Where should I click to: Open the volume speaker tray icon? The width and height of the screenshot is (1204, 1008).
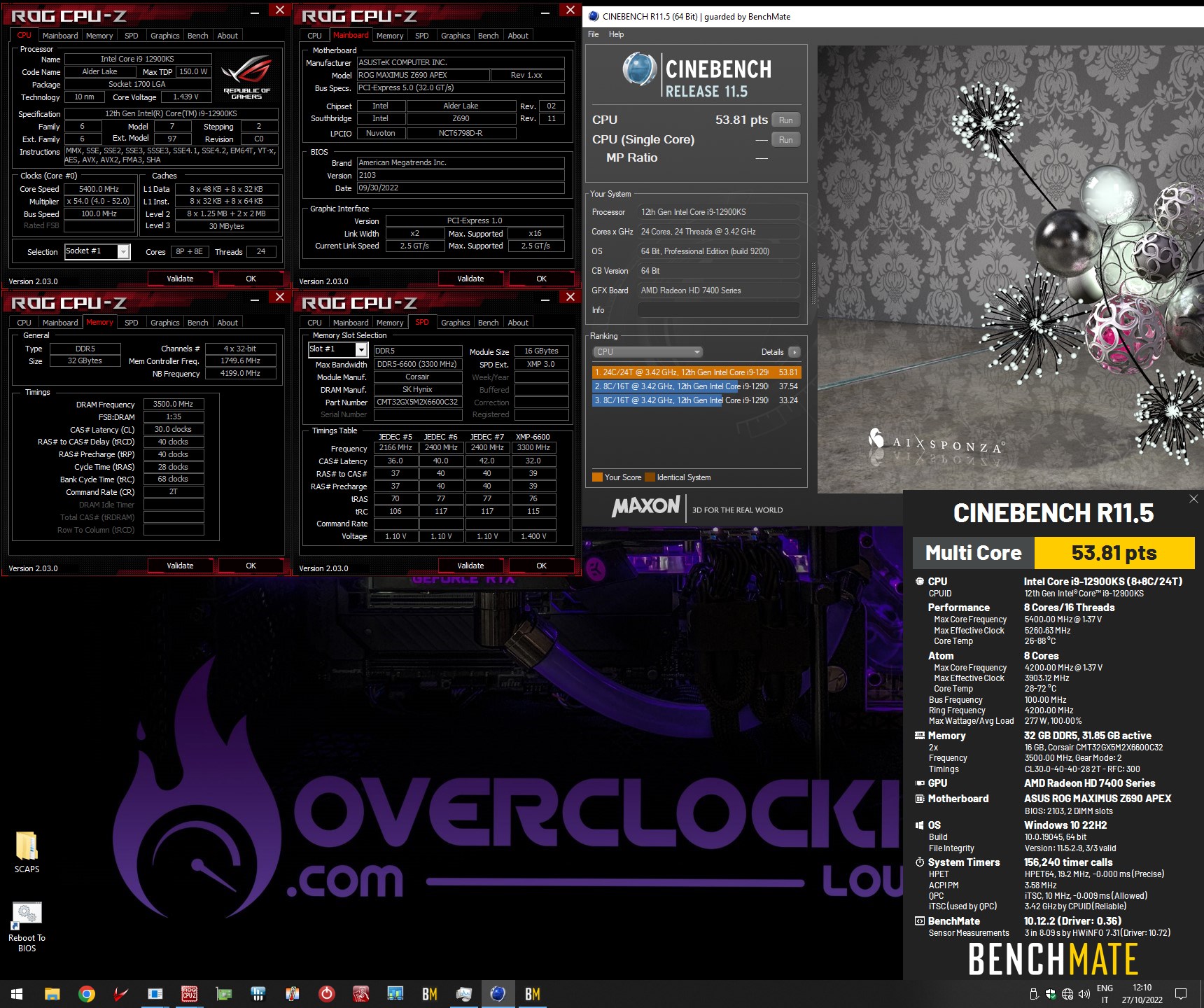coord(1084,994)
